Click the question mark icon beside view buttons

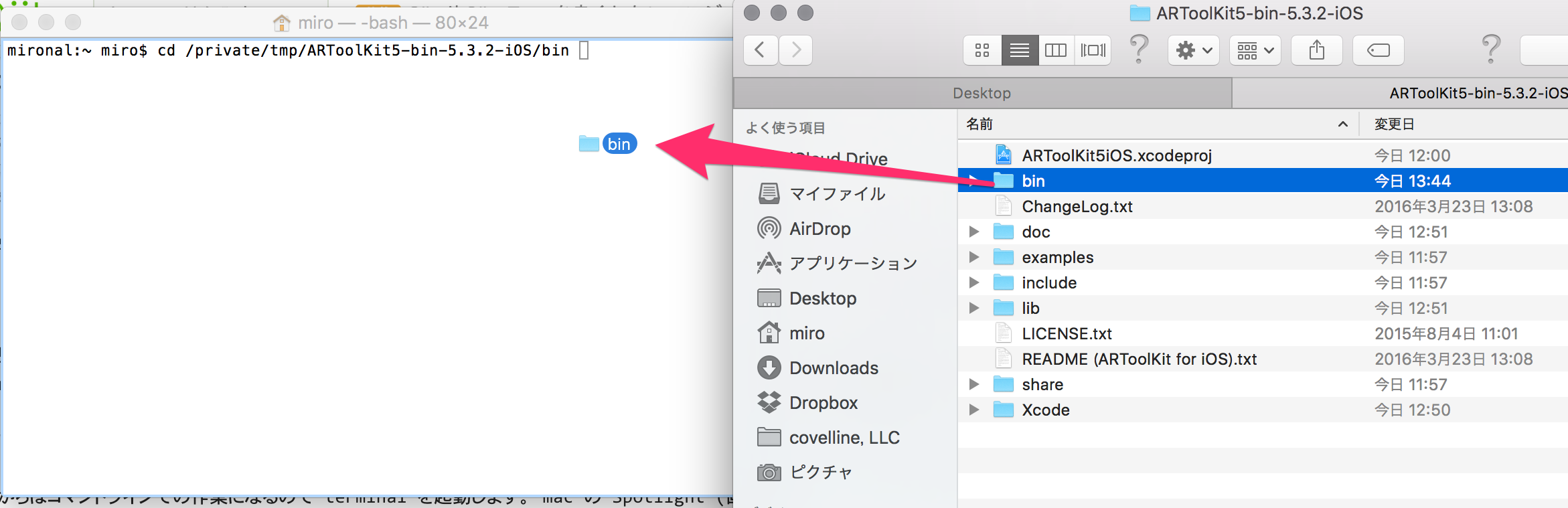[1139, 49]
